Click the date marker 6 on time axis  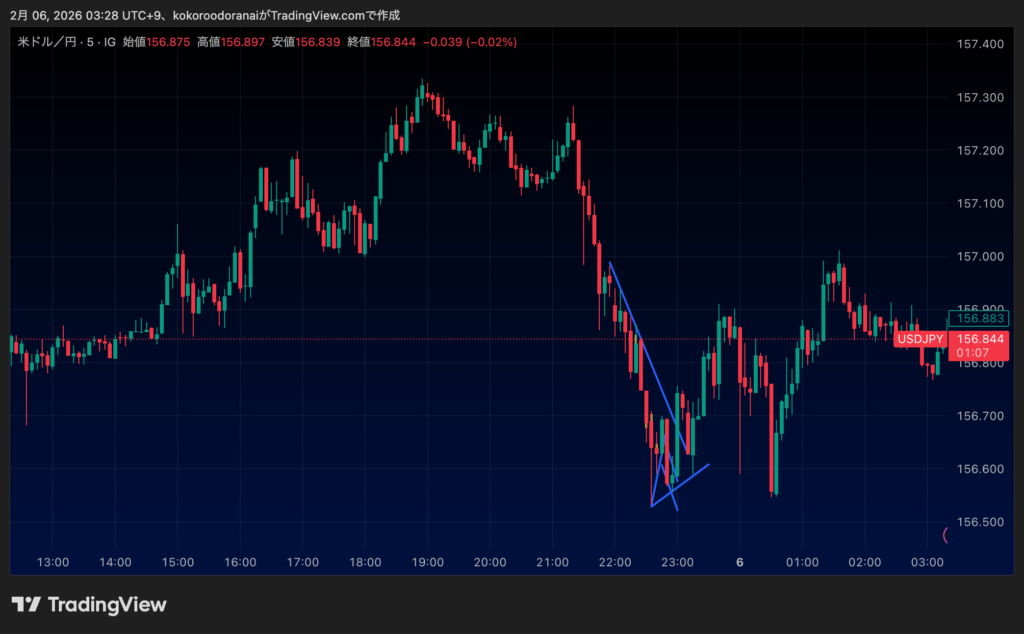pos(740,562)
